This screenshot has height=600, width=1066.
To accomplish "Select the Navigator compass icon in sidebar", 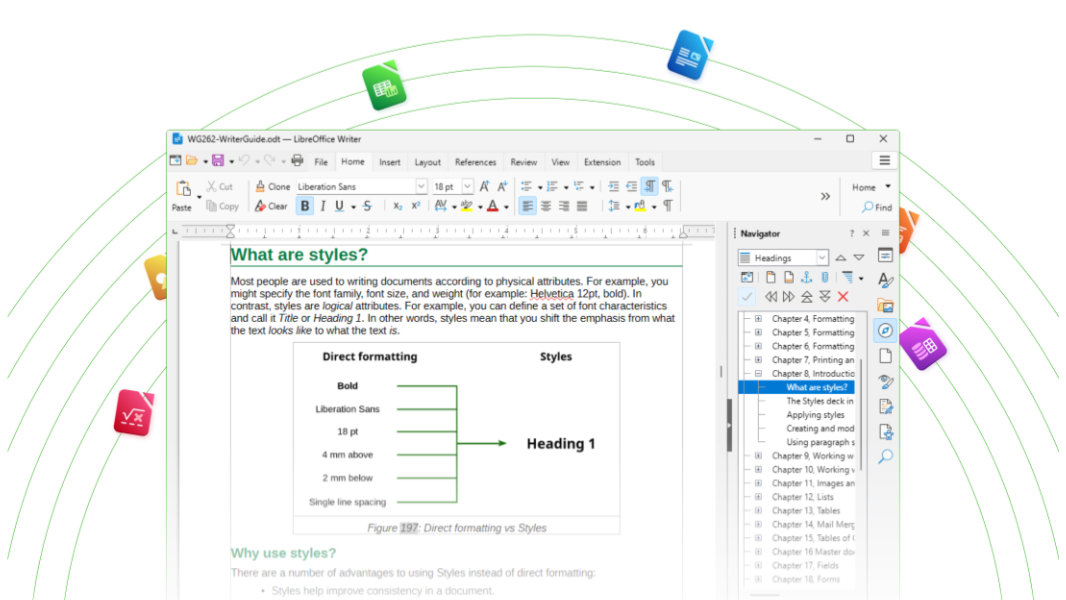I will coord(885,330).
